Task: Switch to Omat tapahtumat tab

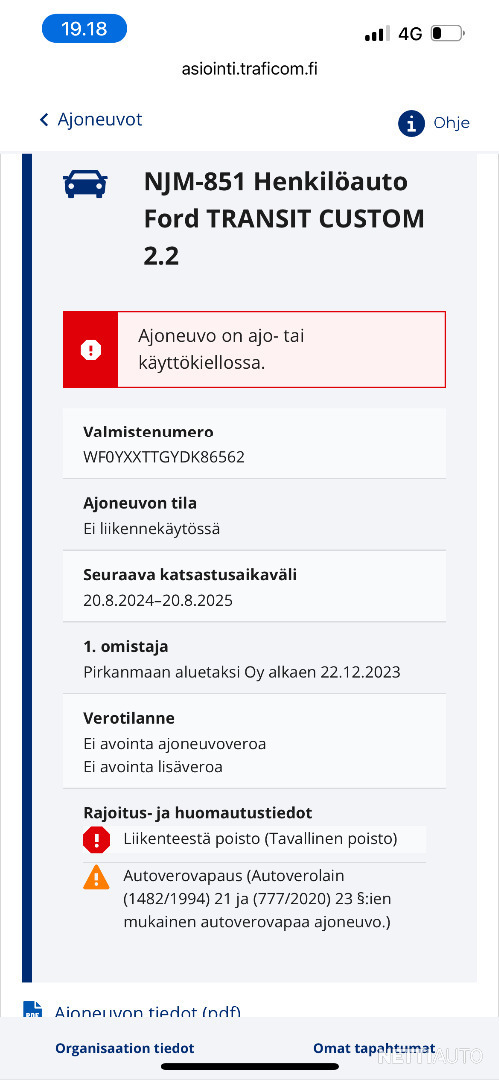Action: [x=374, y=1048]
